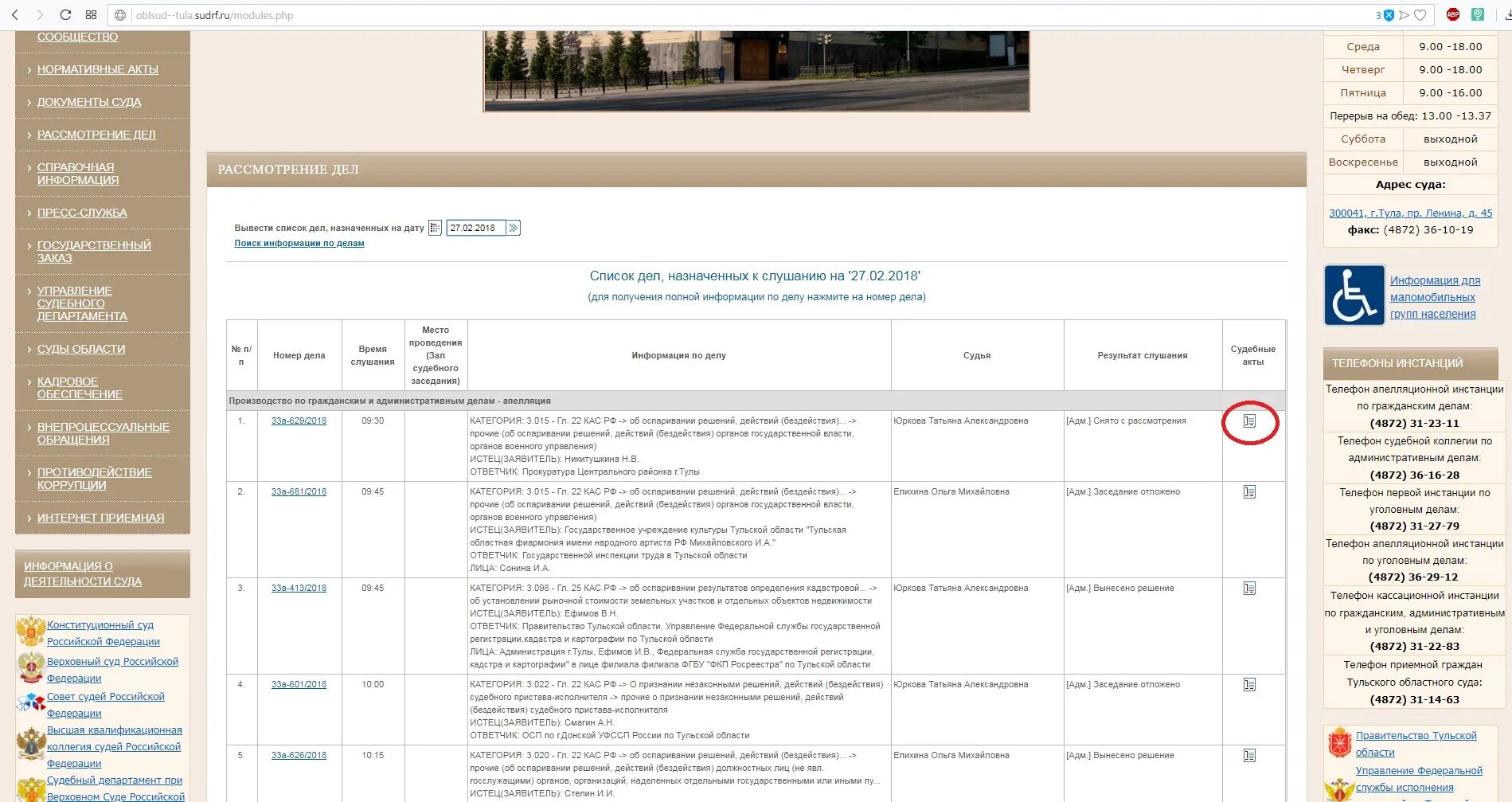Open judicial act icon for case 33а-601/2018
Image resolution: width=1512 pixels, height=802 pixels.
click(1249, 684)
